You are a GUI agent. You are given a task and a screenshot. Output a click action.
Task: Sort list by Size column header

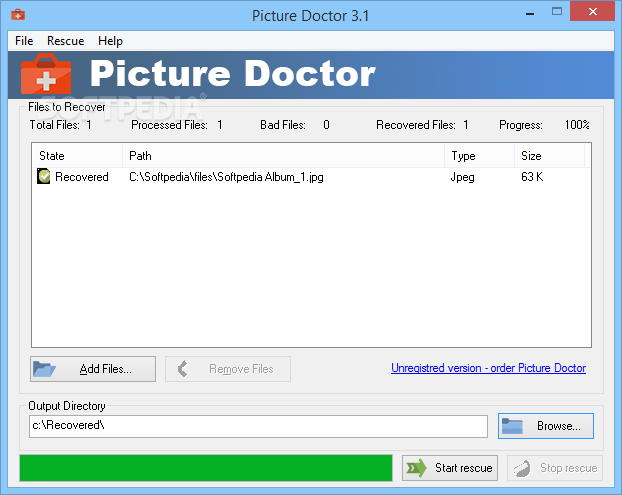[x=549, y=155]
